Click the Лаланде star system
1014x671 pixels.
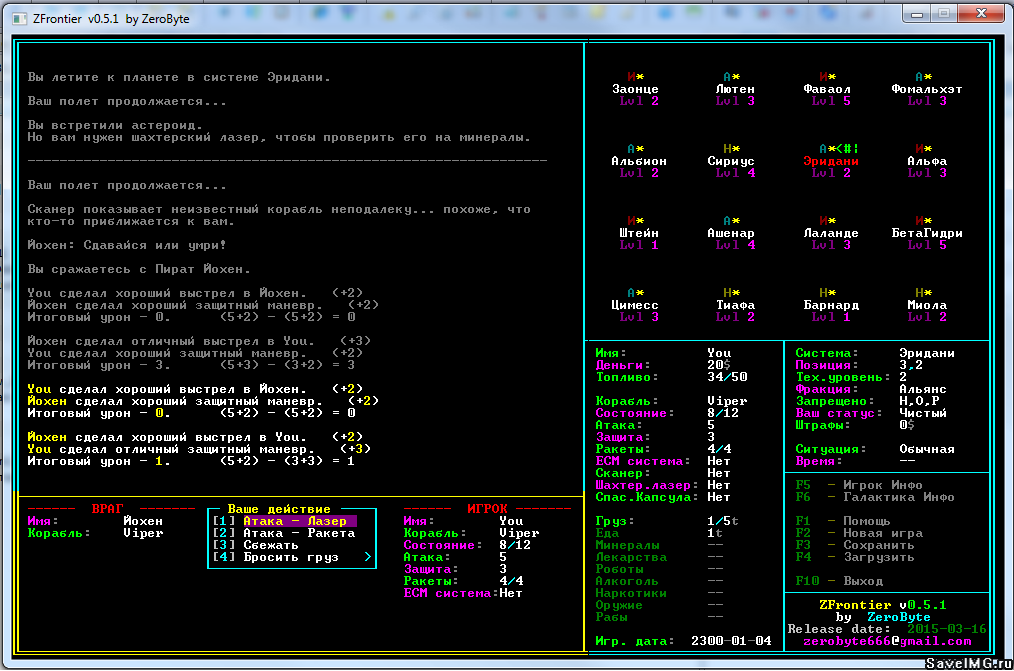830,233
